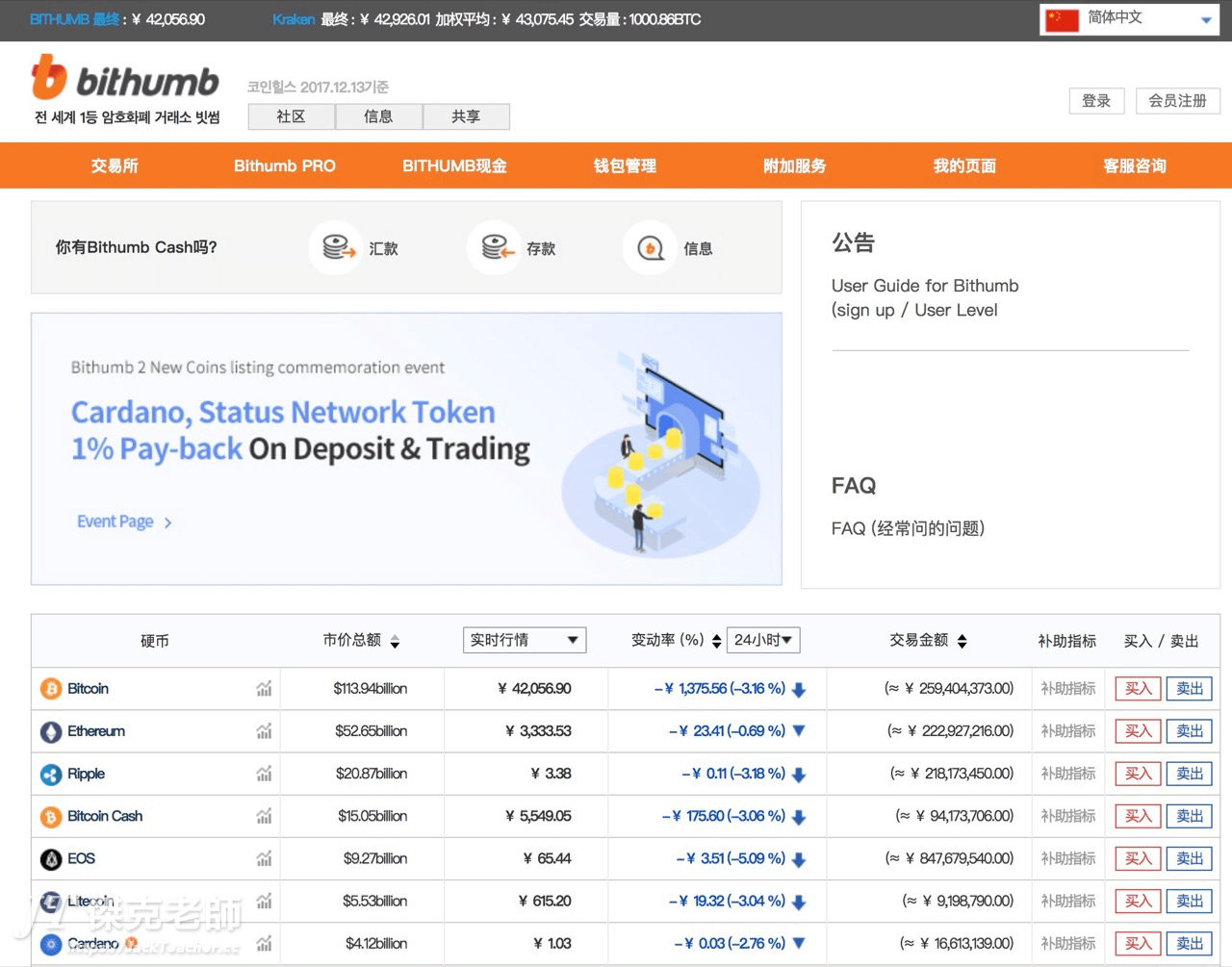Open the 24小时 period dropdown
The image size is (1232, 967).
[763, 640]
